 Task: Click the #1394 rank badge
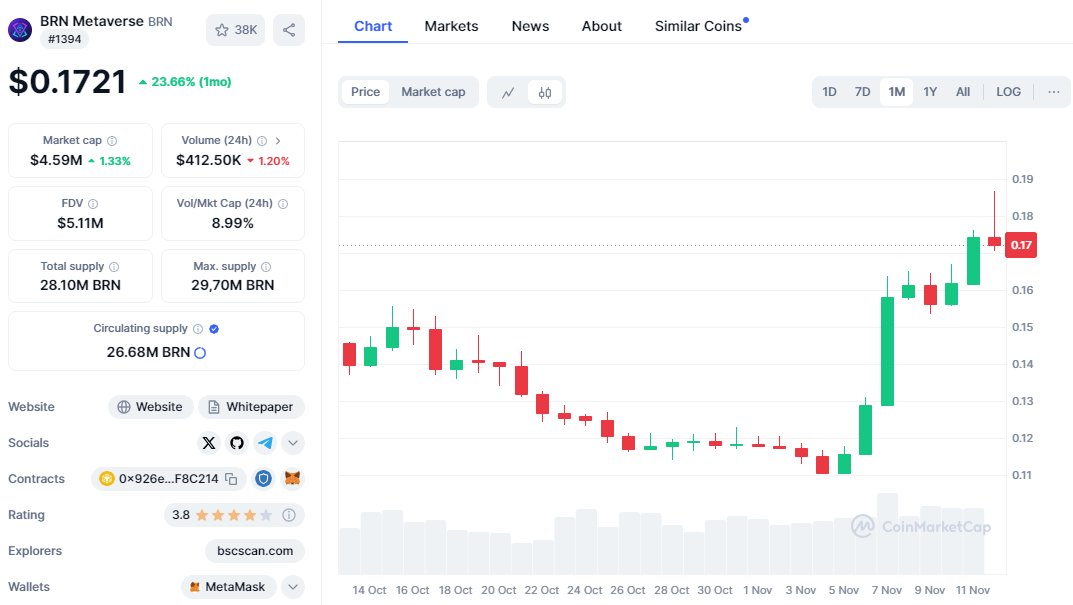point(64,40)
